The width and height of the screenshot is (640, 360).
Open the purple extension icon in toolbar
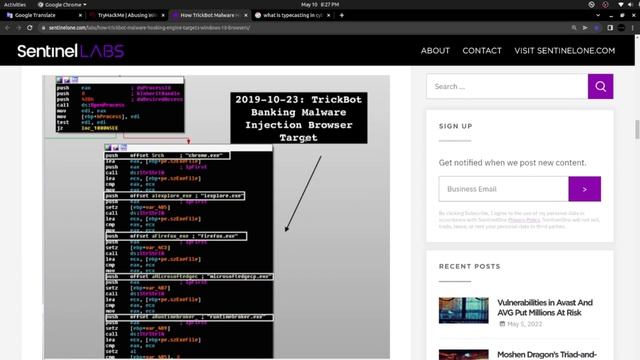597,28
